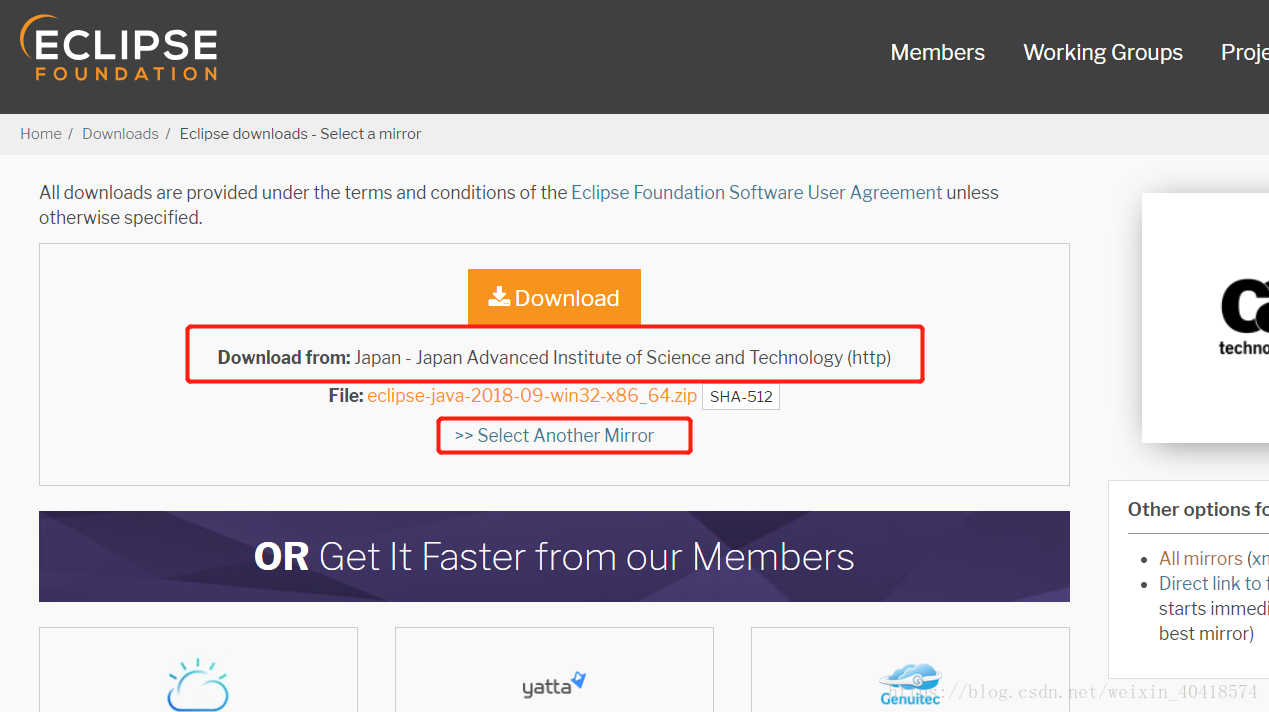Open the IBM Cloud member card

(198, 669)
